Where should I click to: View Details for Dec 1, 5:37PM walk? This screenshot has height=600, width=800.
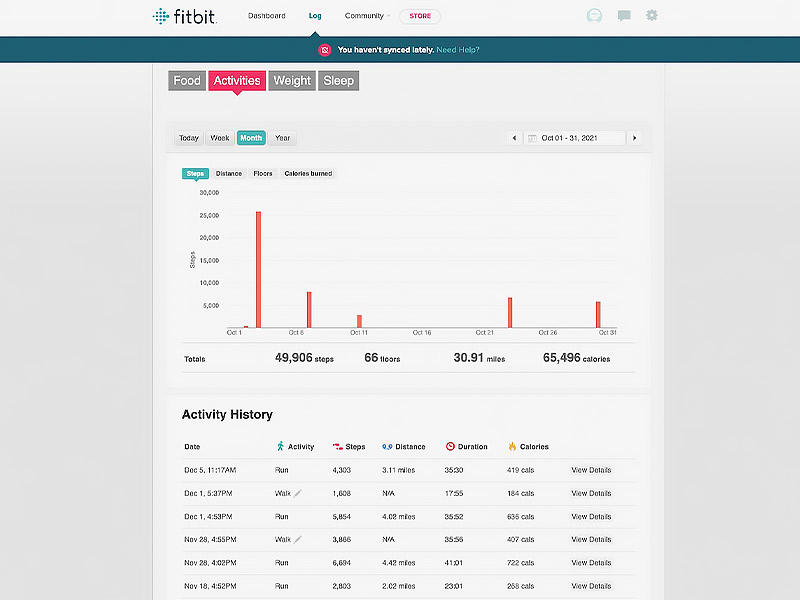click(591, 493)
